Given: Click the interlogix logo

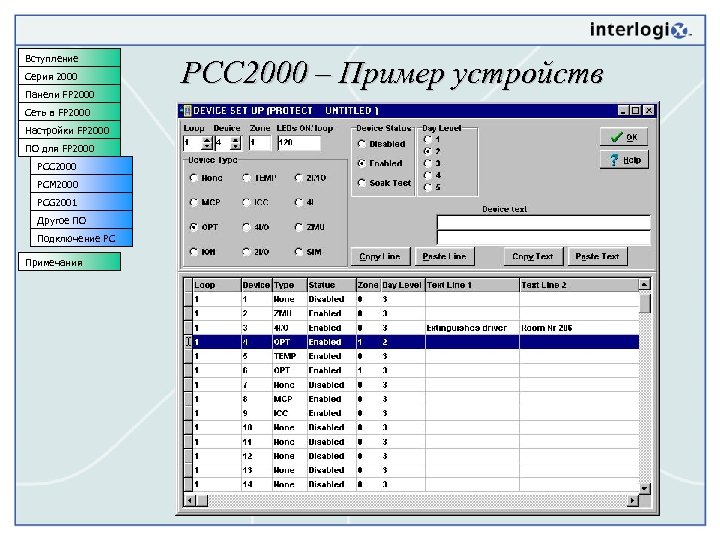Looking at the screenshot, I should coord(640,30).
